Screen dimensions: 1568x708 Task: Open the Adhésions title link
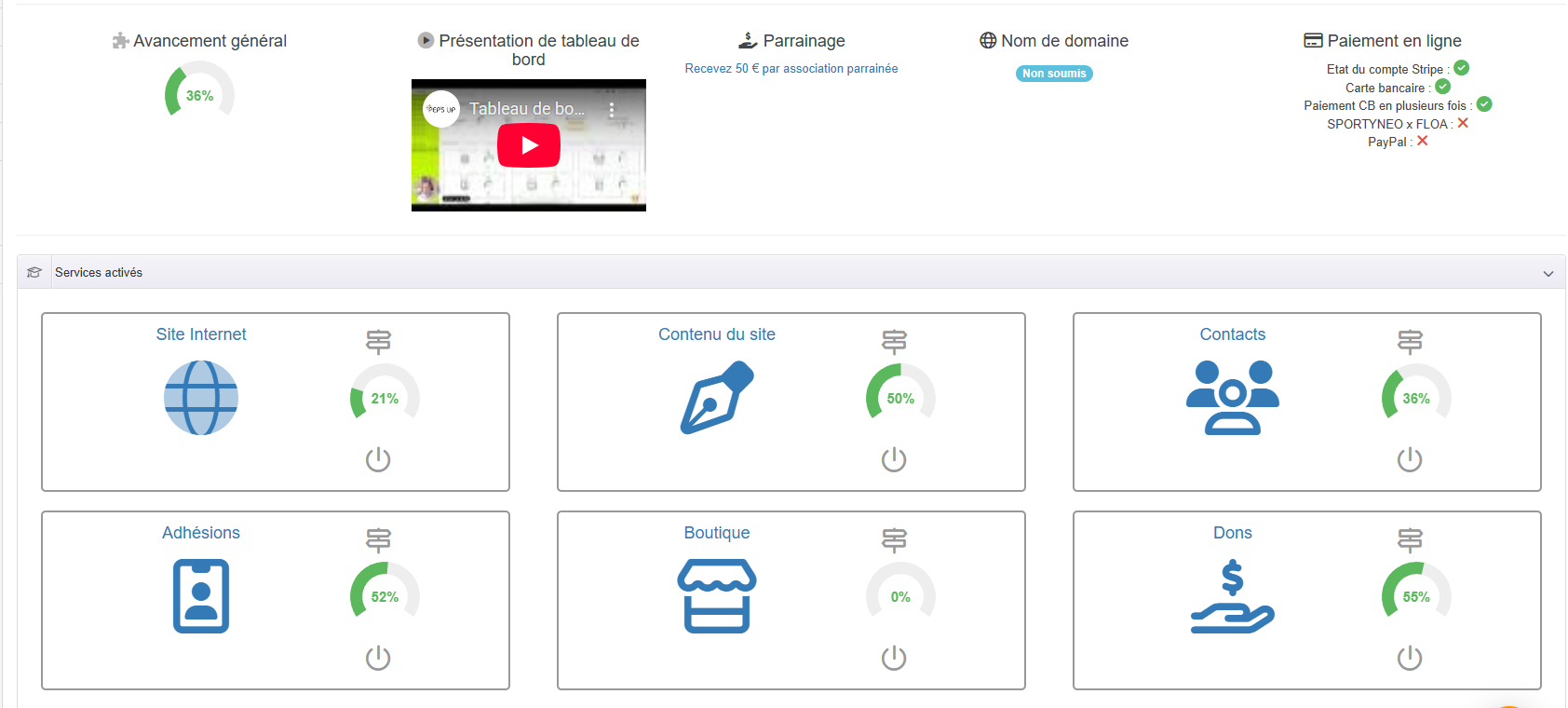201,533
